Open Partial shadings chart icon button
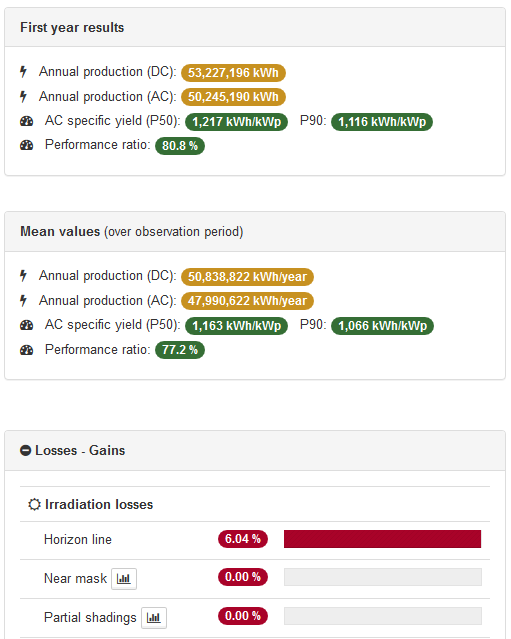This screenshot has width=511, height=639. click(x=154, y=617)
